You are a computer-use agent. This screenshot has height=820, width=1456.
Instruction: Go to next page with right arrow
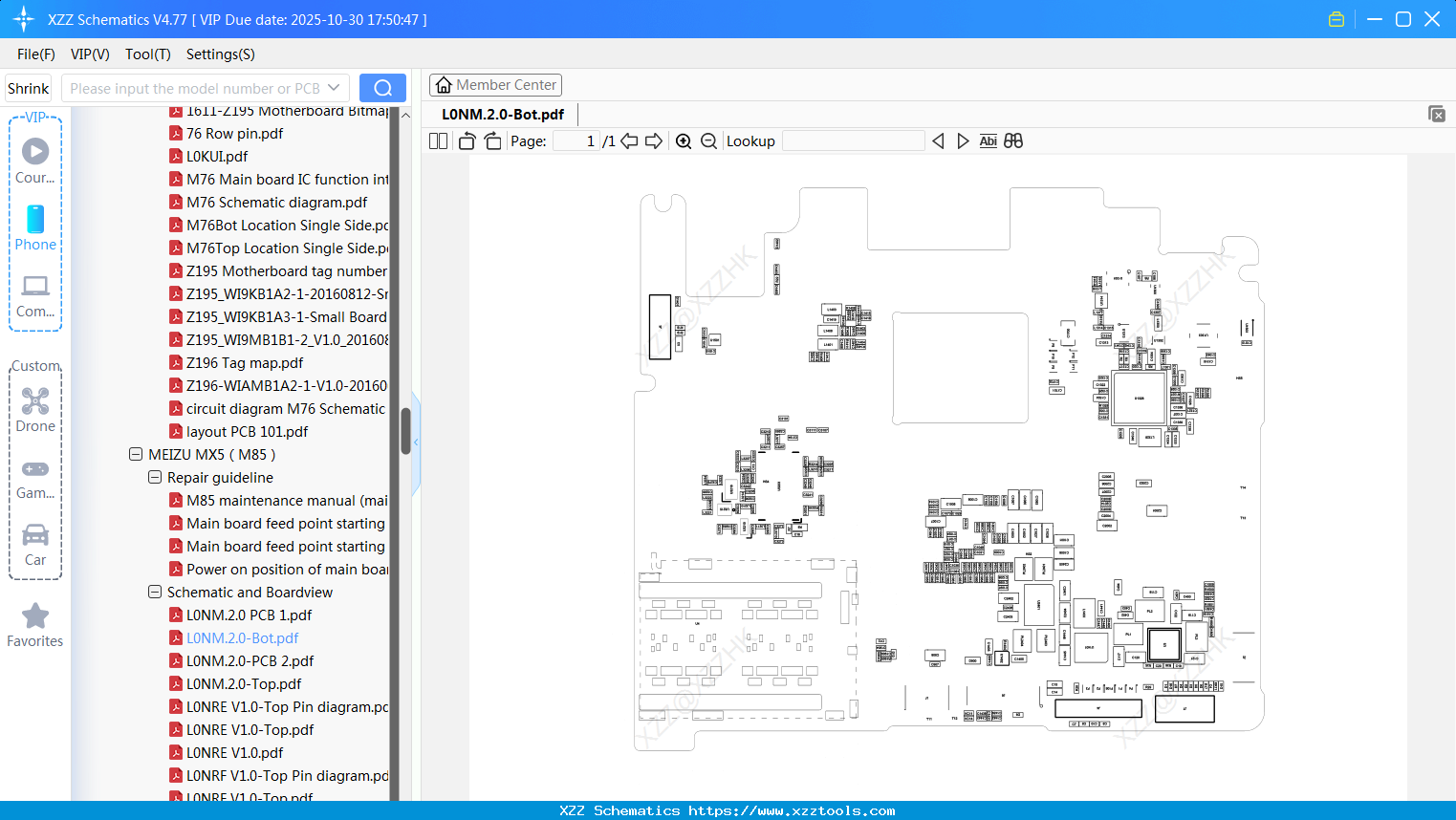[x=654, y=141]
